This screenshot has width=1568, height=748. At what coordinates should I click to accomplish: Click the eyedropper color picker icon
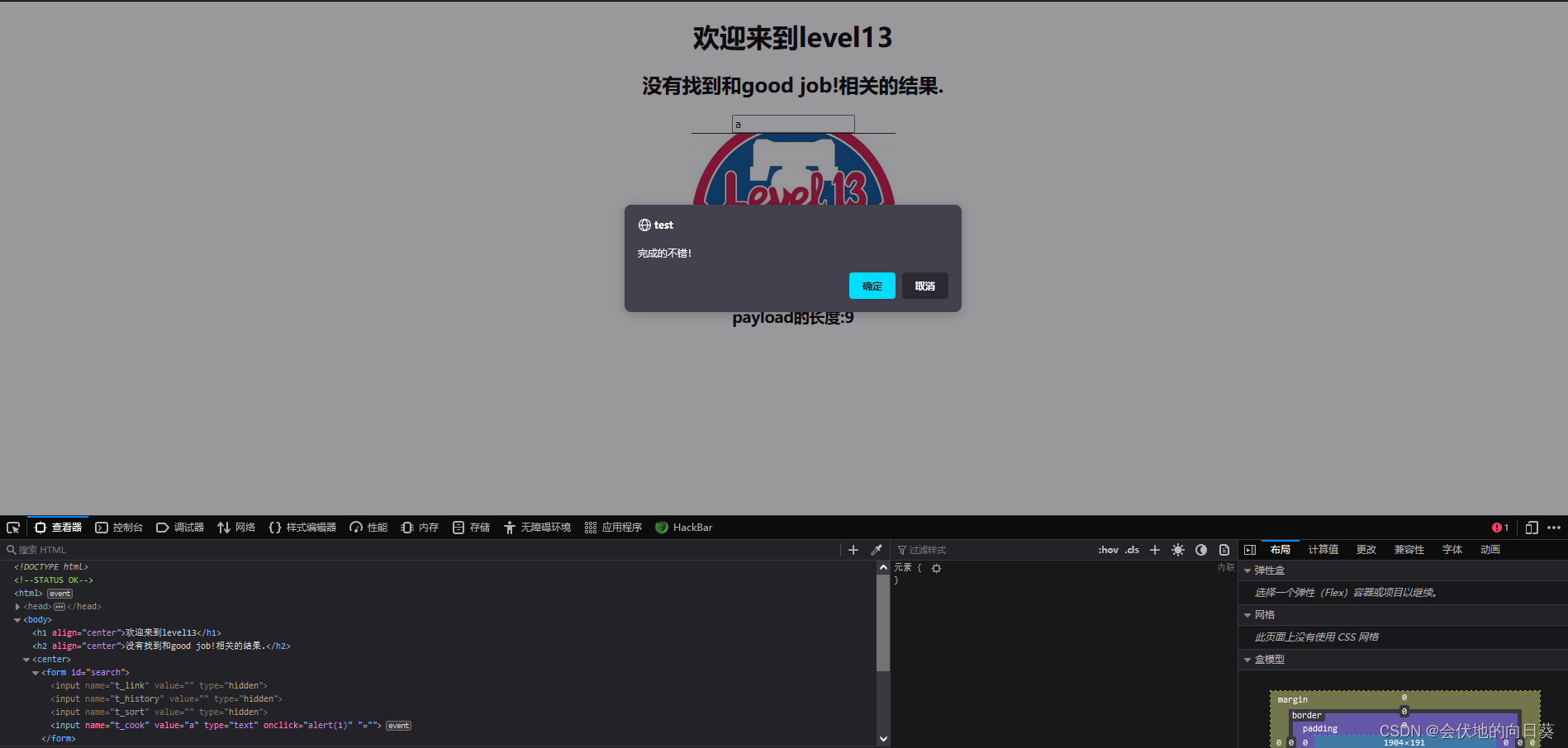(877, 550)
